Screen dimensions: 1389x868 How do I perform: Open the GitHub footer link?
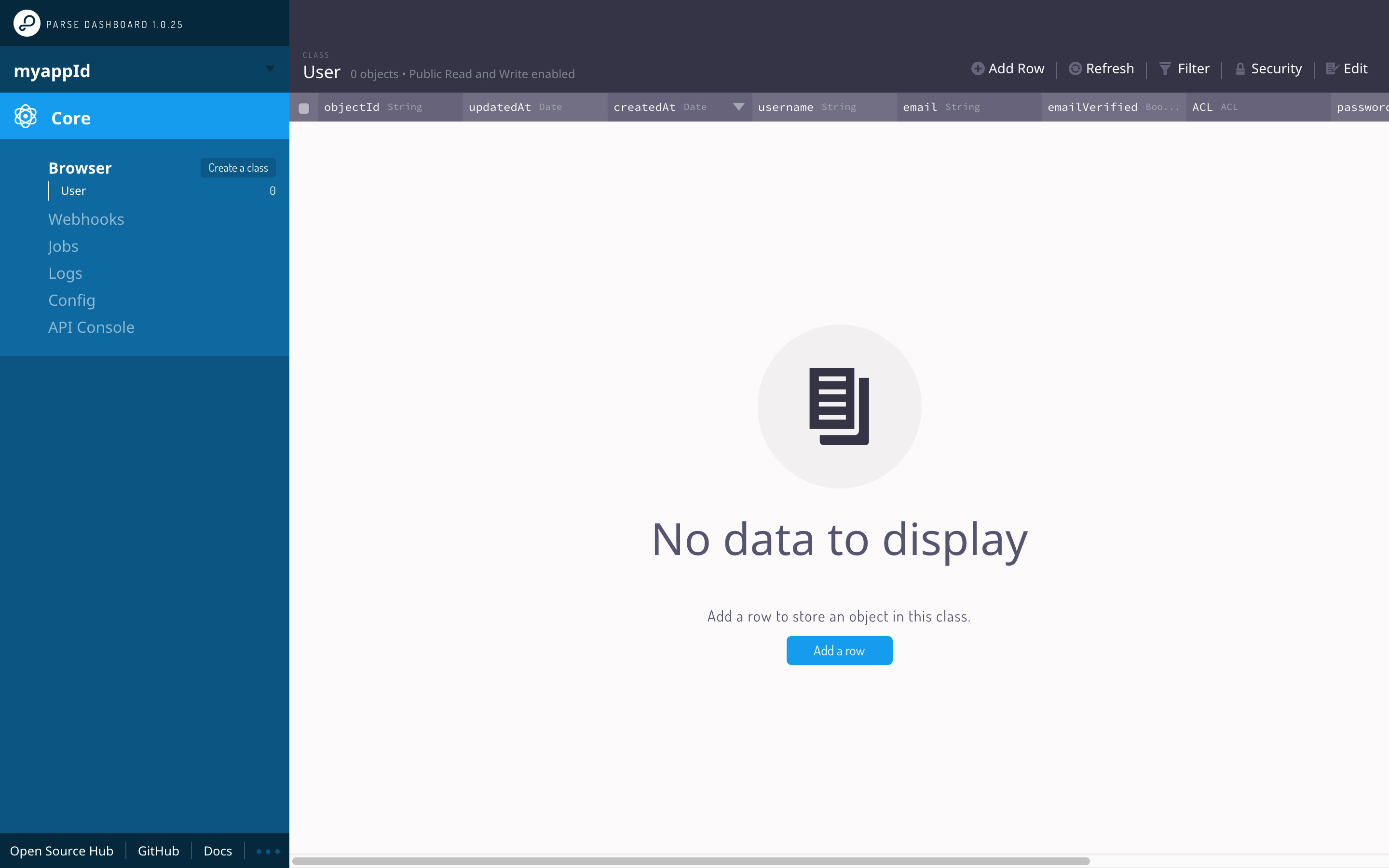click(158, 851)
